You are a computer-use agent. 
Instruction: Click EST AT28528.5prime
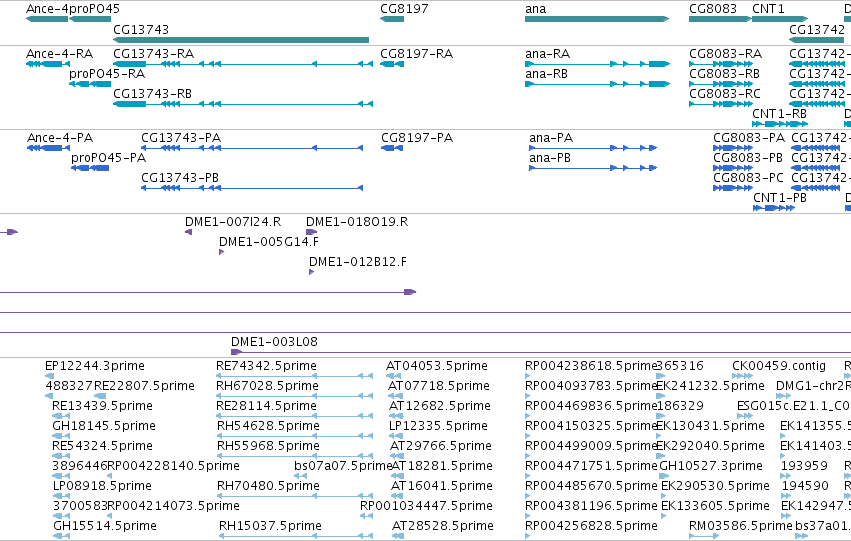(398, 537)
